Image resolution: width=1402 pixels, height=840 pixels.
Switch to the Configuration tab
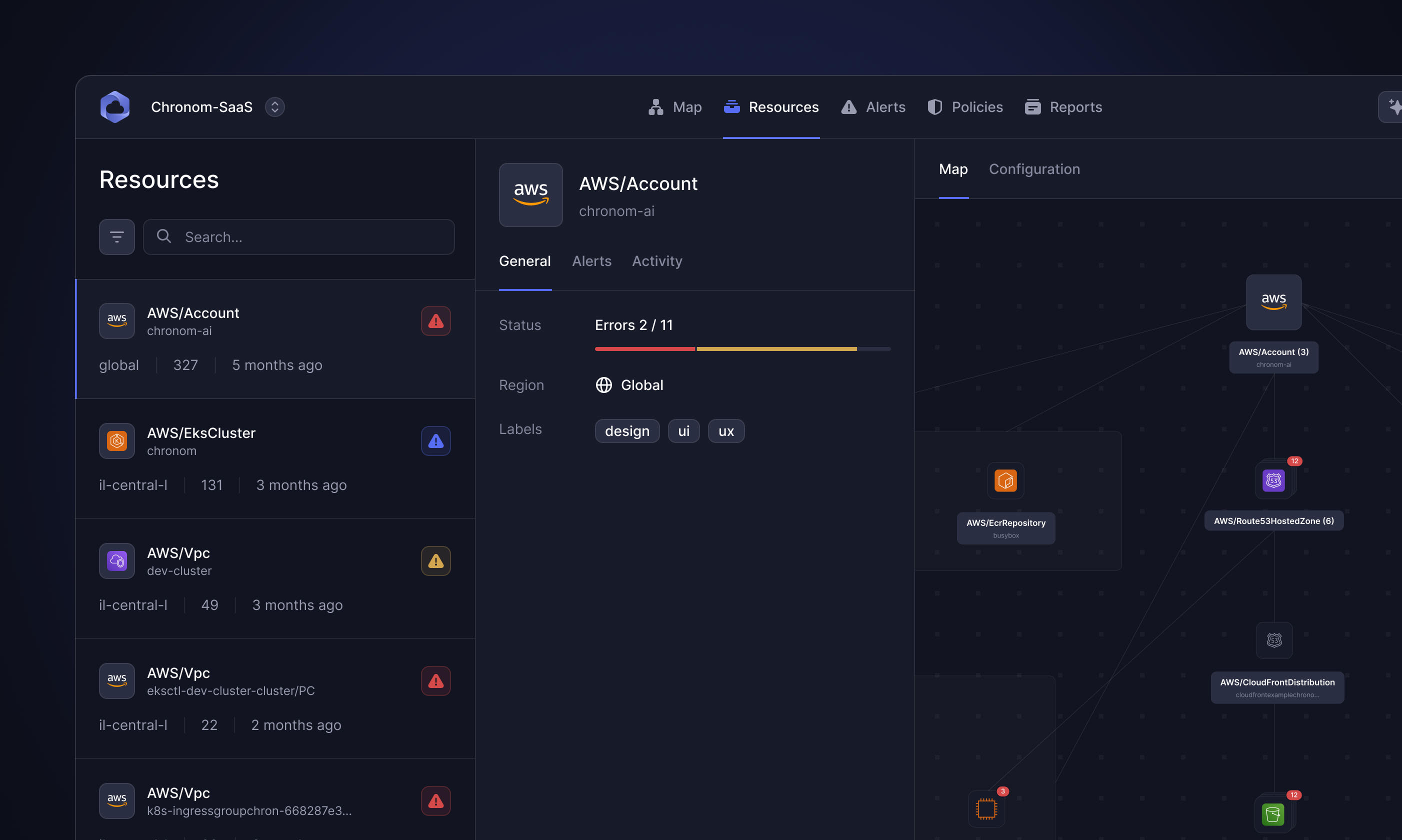(x=1034, y=169)
